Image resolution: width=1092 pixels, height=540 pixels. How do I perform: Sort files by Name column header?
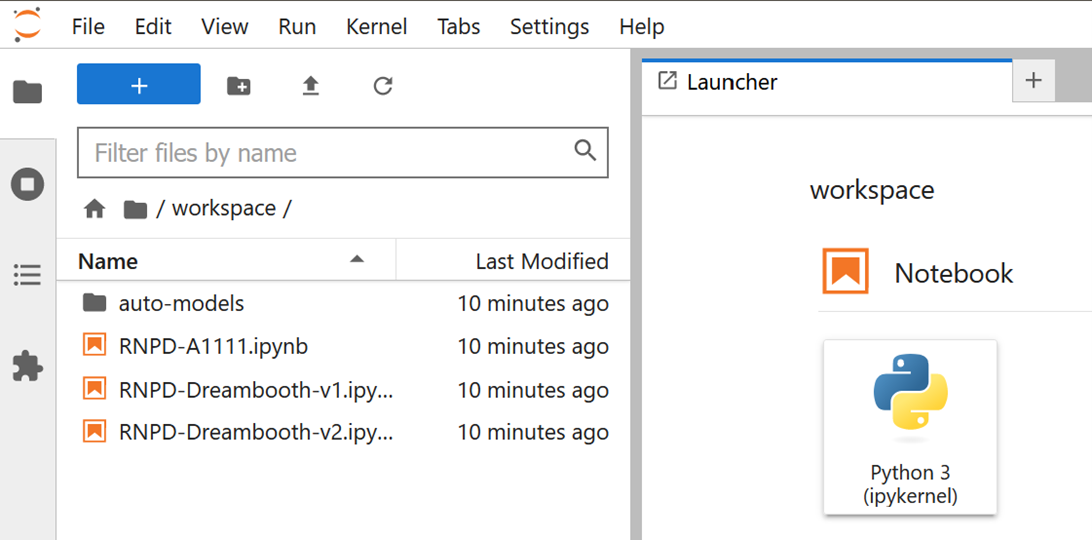click(108, 261)
